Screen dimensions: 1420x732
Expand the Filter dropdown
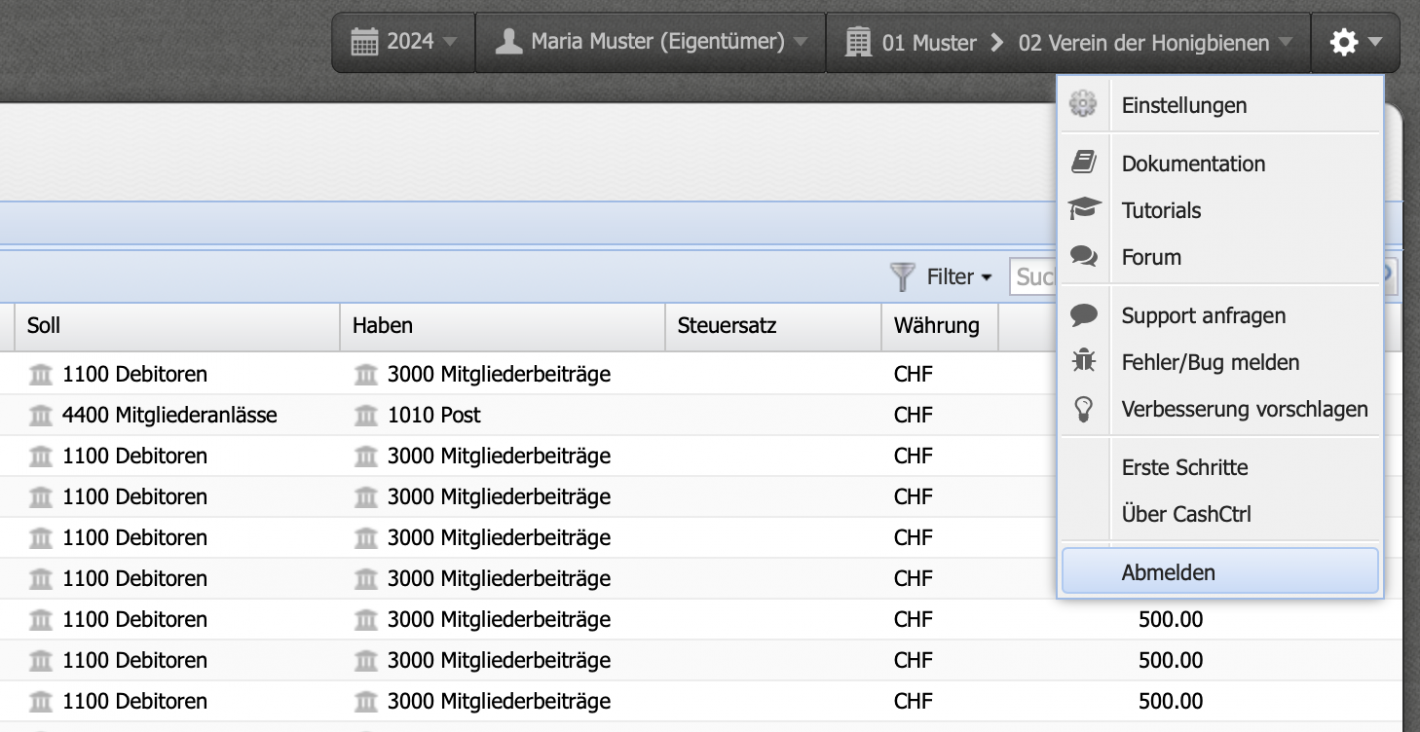point(942,277)
